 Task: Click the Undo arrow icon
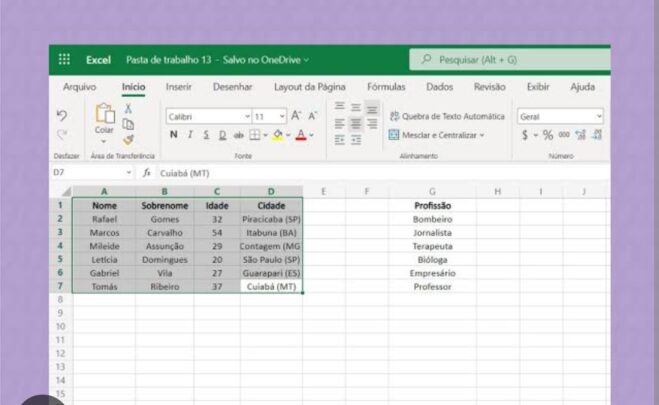(62, 115)
